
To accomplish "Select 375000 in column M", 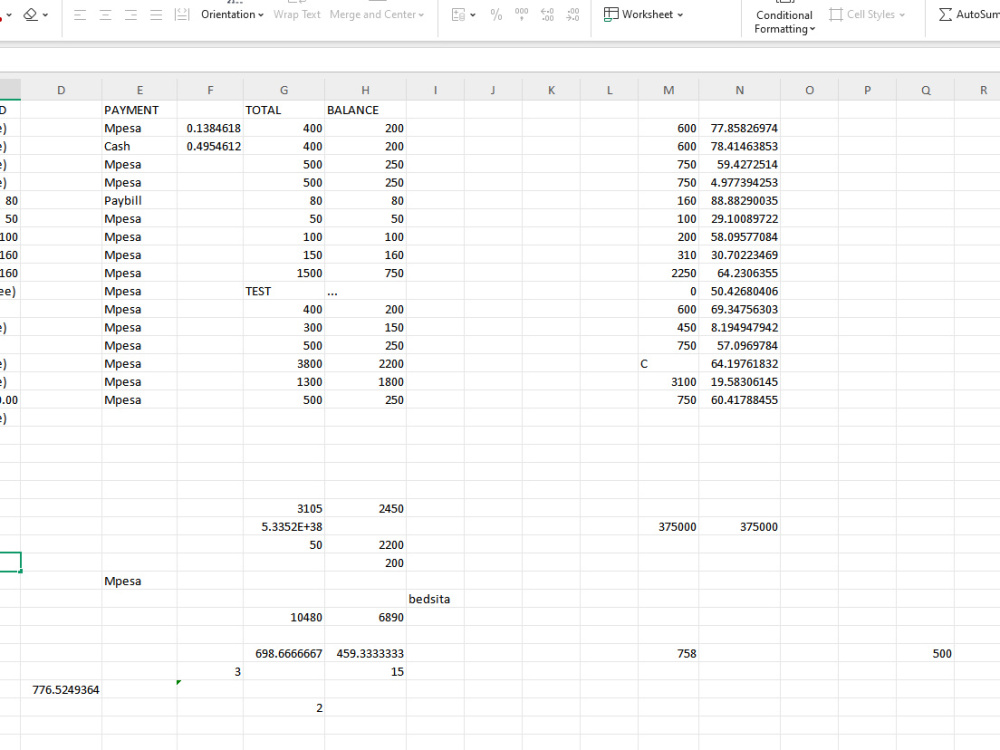I will (668, 527).
